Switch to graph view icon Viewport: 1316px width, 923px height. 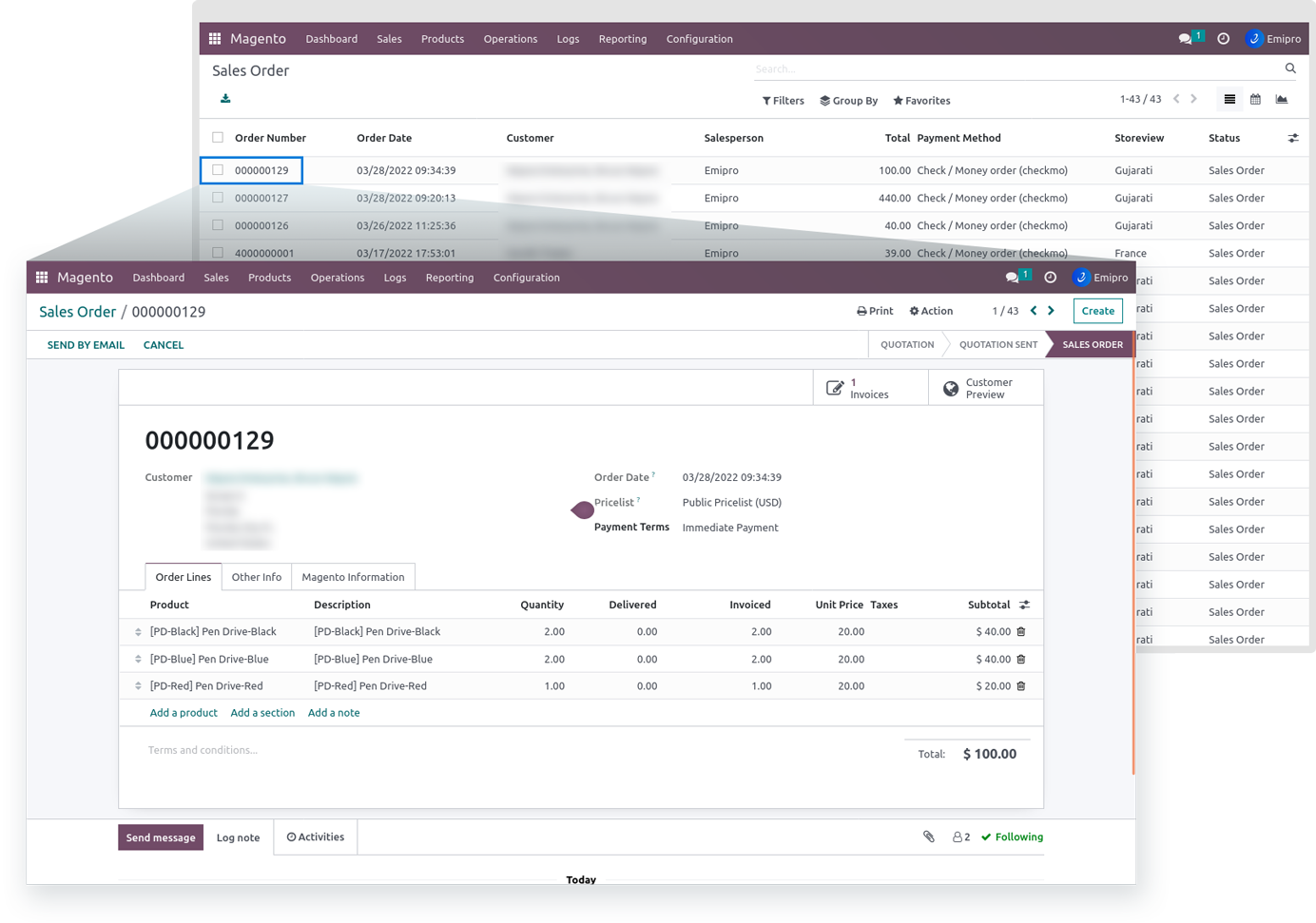pos(1282,100)
